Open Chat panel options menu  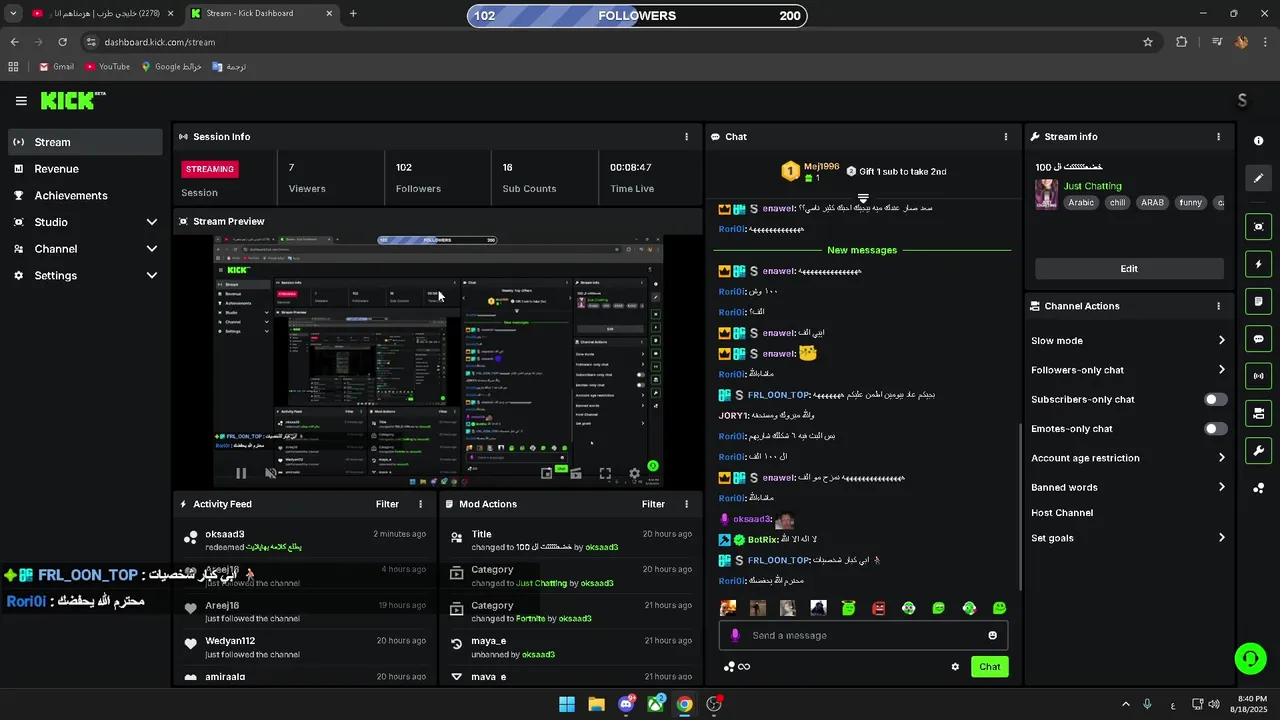click(1006, 137)
